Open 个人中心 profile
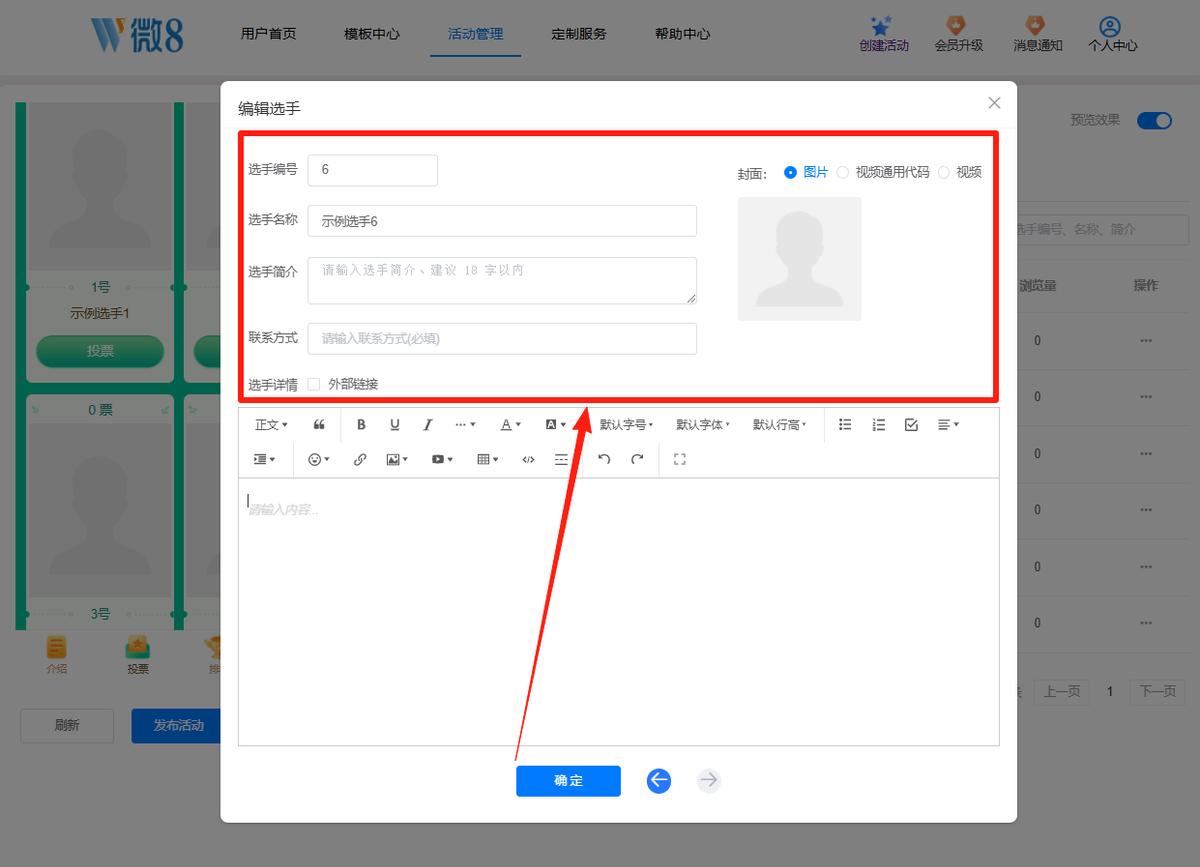Viewport: 1200px width, 867px height. coord(1112,35)
